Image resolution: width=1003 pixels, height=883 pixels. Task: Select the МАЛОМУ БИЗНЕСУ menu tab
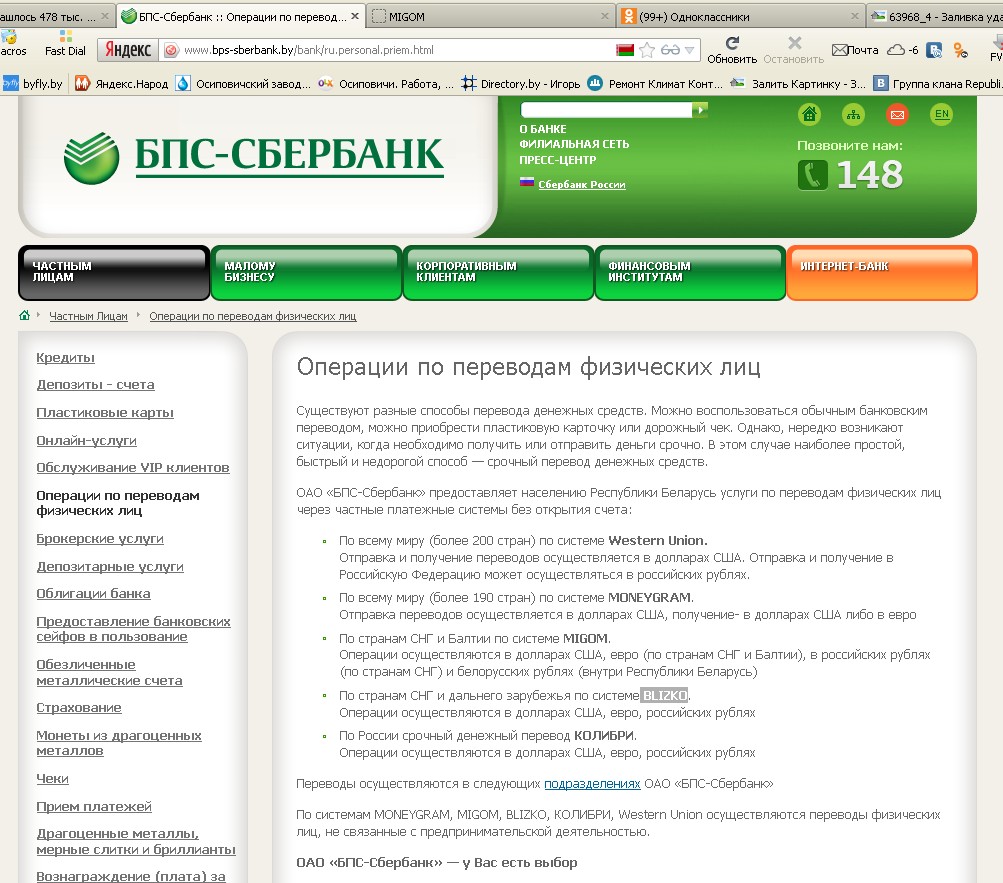point(306,273)
